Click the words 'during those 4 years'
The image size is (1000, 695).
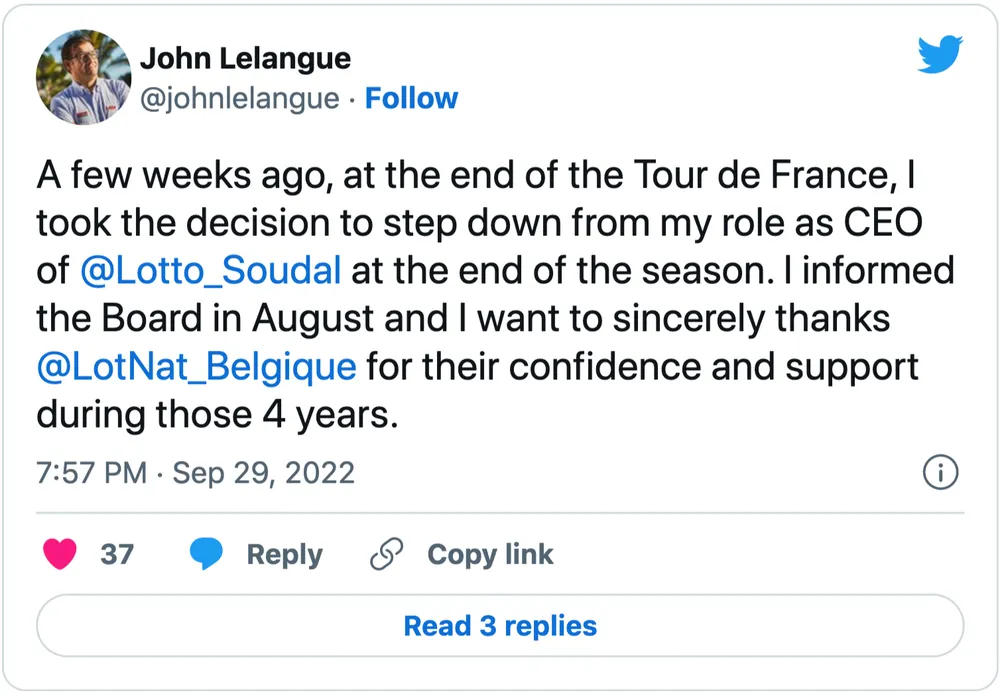(216, 414)
